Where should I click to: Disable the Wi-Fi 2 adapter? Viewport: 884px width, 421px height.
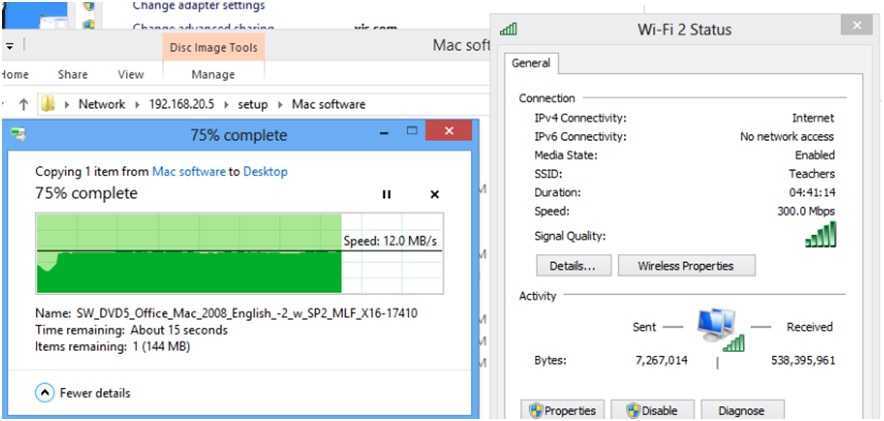[x=652, y=410]
